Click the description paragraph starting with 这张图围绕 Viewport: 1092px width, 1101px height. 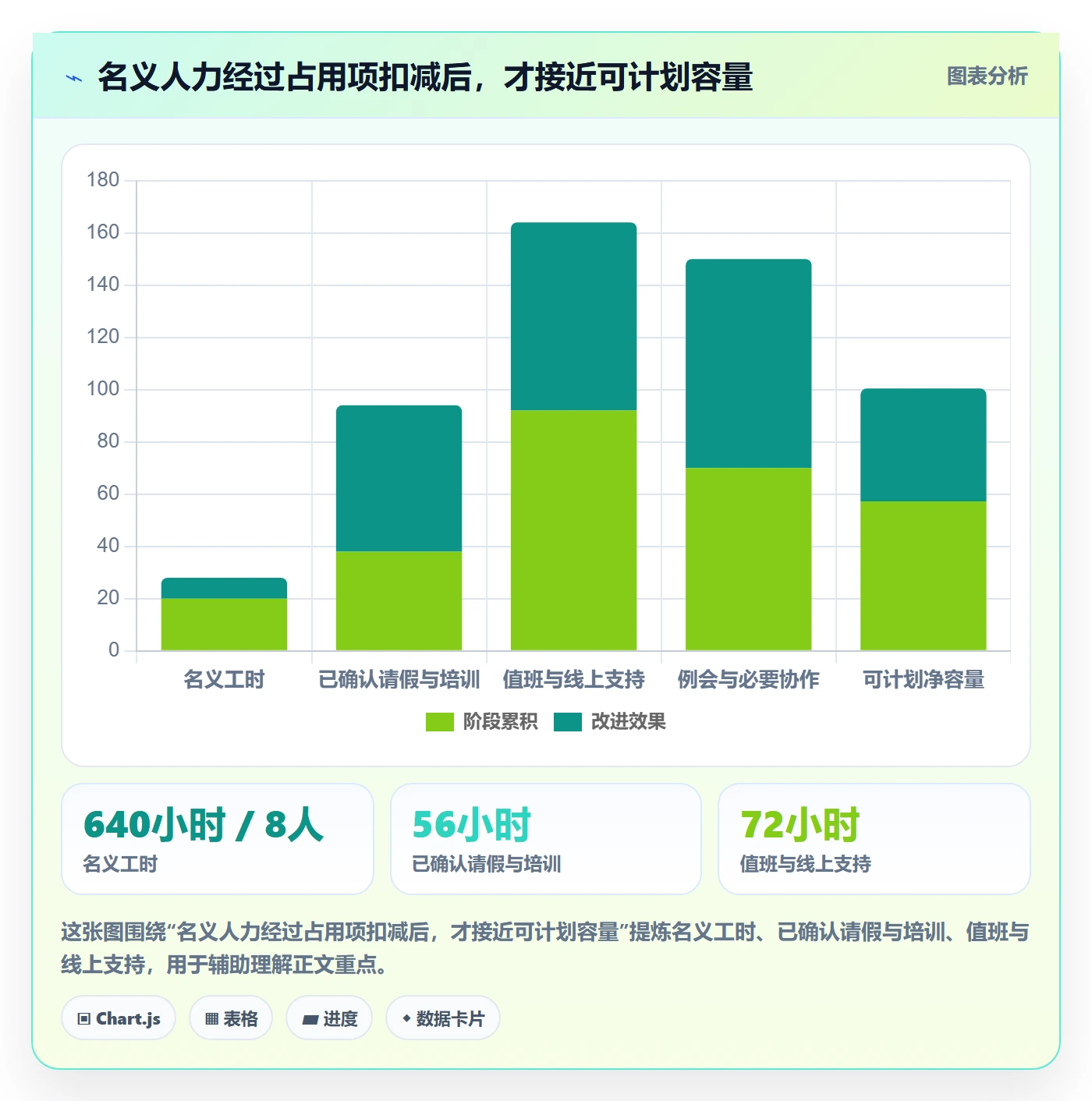click(545, 948)
